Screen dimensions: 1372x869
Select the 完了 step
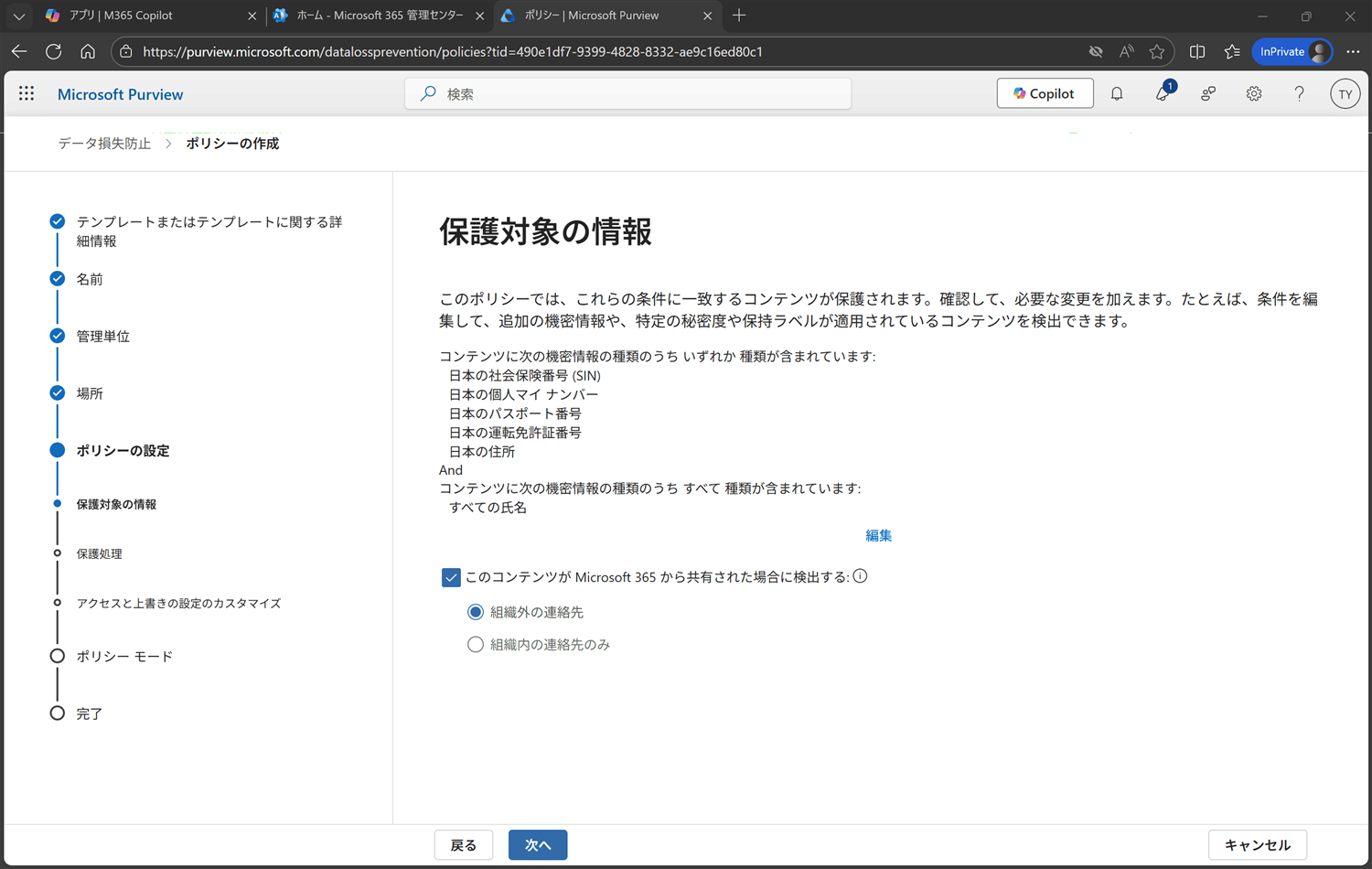tap(90, 713)
